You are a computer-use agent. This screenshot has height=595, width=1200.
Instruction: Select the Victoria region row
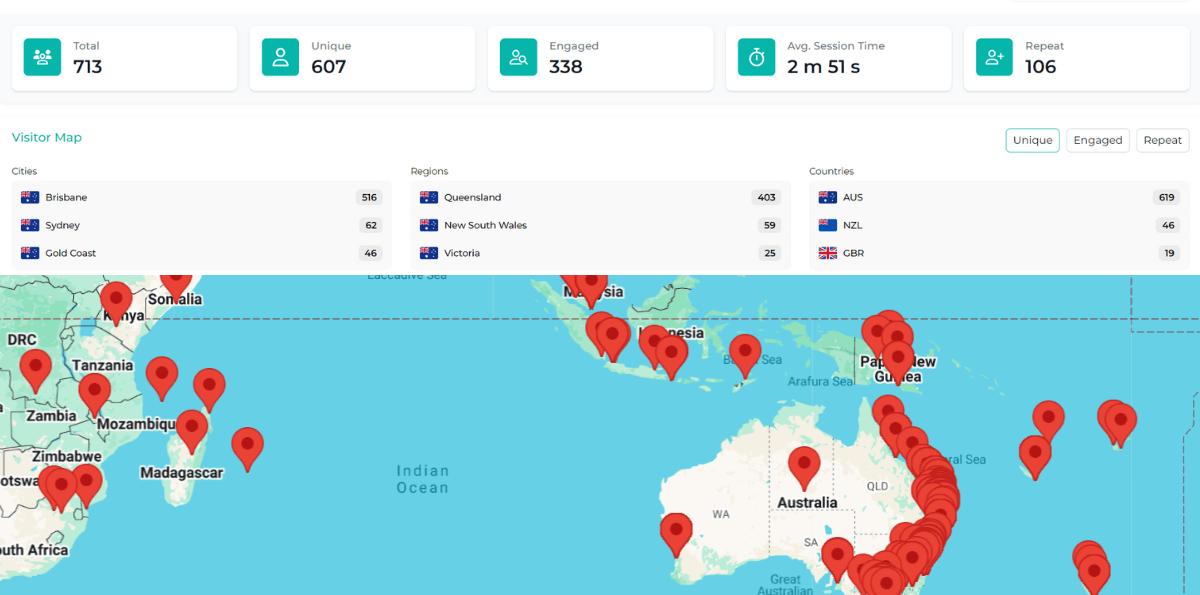coord(600,253)
